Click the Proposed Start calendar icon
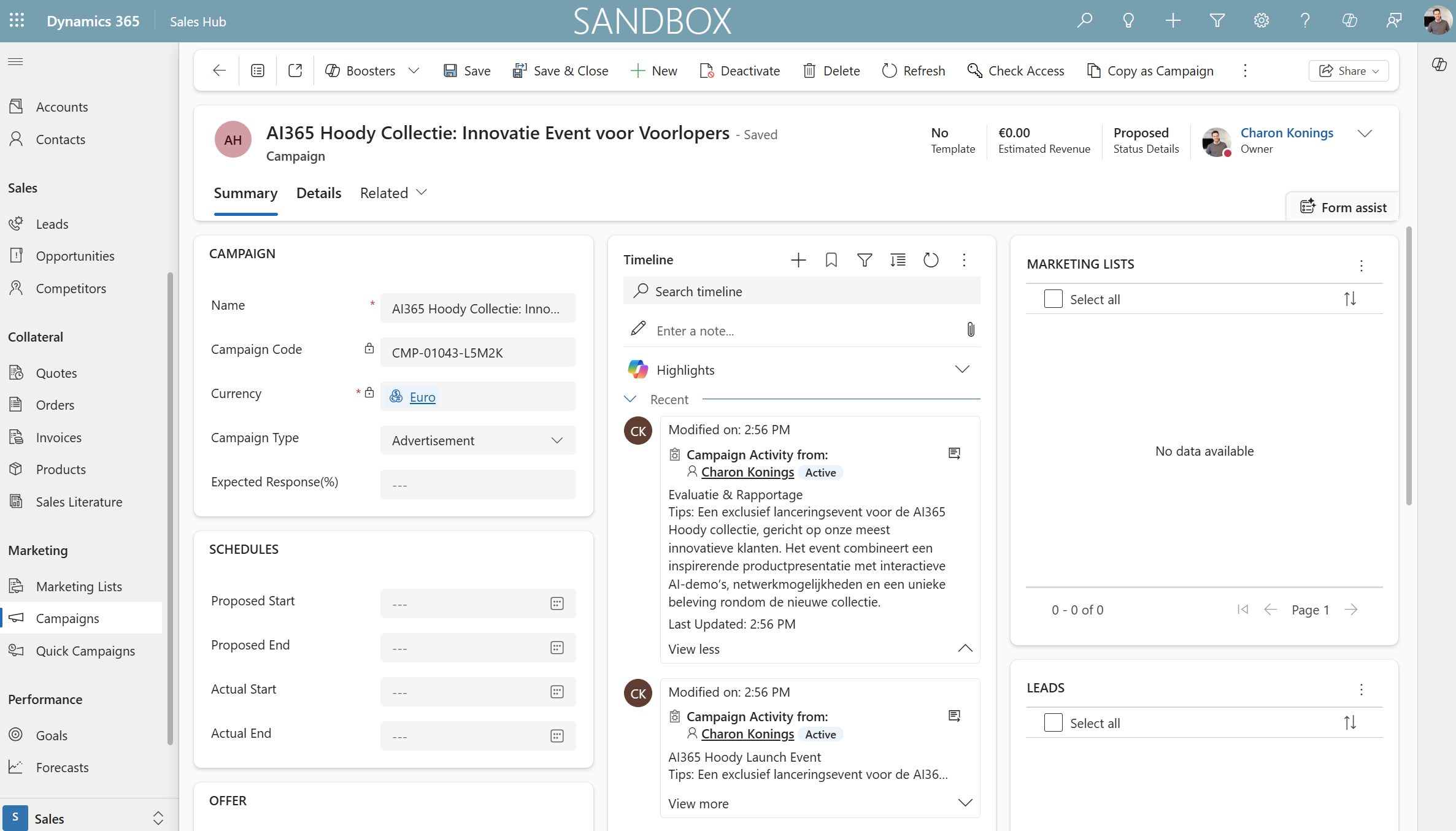Screen dimensions: 1456x831 (x=557, y=603)
